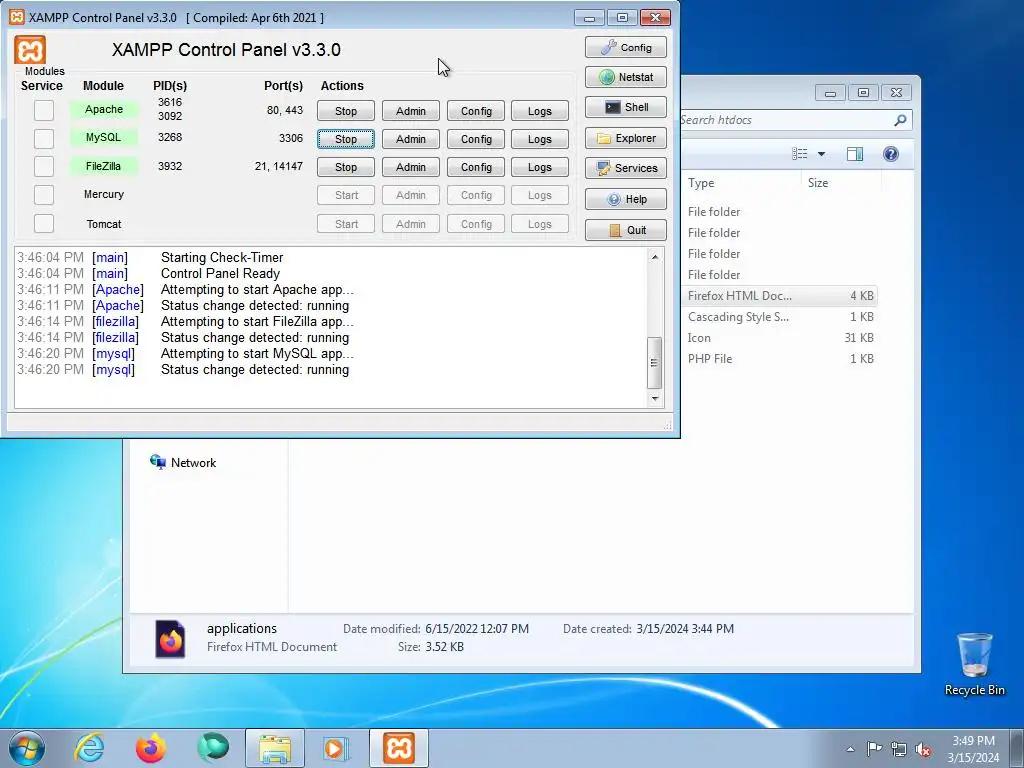Launch the XAMPP Shell
1024x768 pixels.
[x=626, y=107]
